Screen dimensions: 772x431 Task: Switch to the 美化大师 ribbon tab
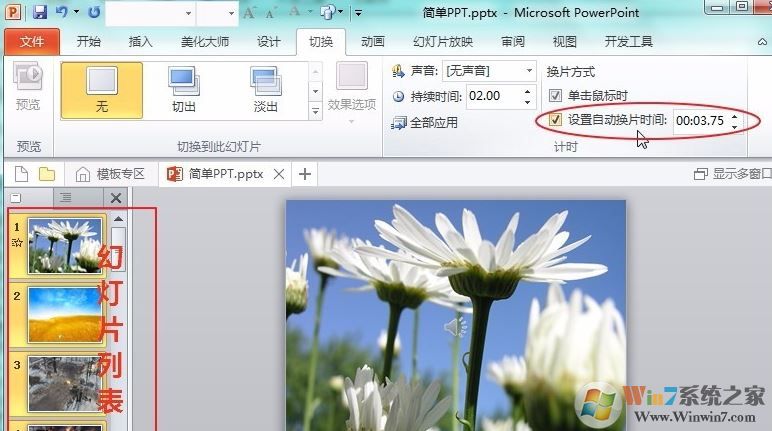pyautogui.click(x=205, y=41)
